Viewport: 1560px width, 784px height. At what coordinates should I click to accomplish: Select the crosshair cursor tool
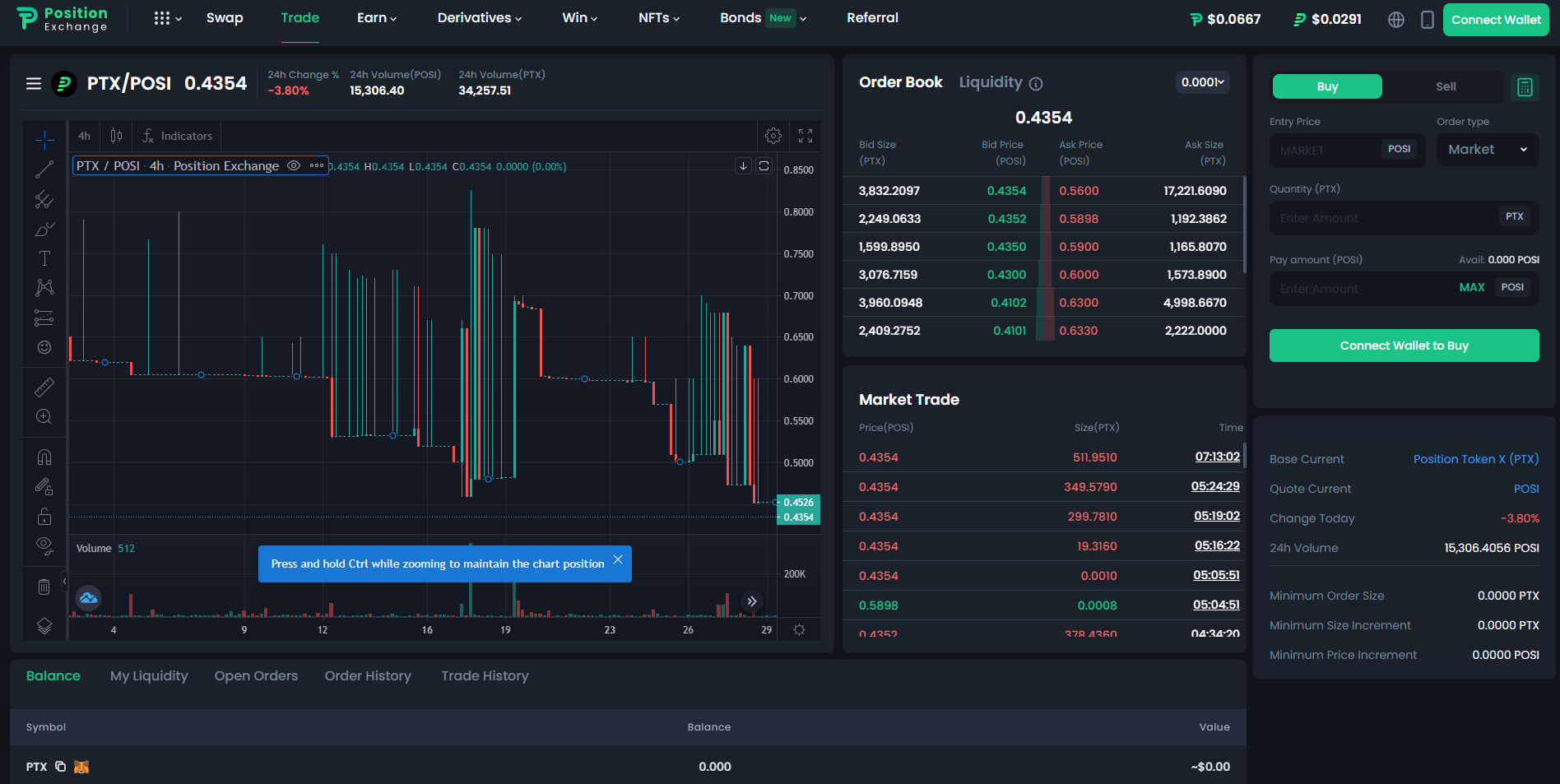(44, 139)
